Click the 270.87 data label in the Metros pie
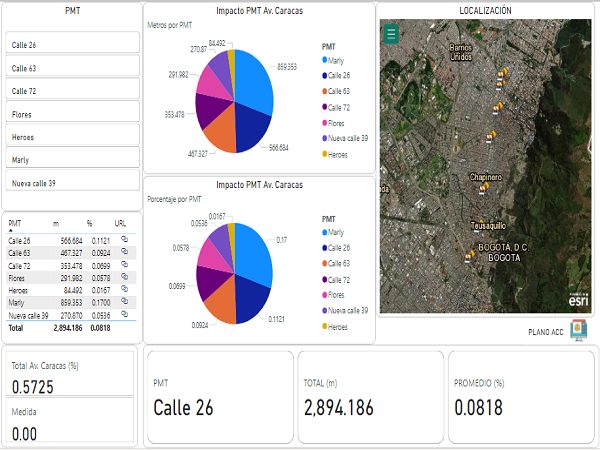This screenshot has height=450, width=600. 199,49
